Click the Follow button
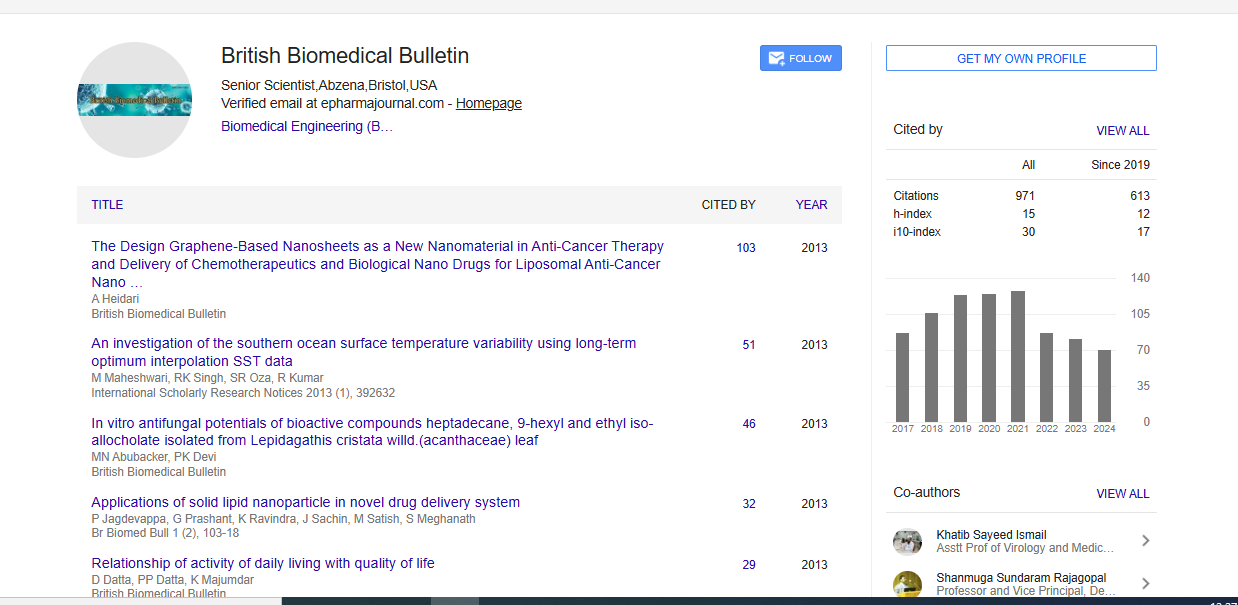This screenshot has width=1238, height=605. click(x=800, y=59)
